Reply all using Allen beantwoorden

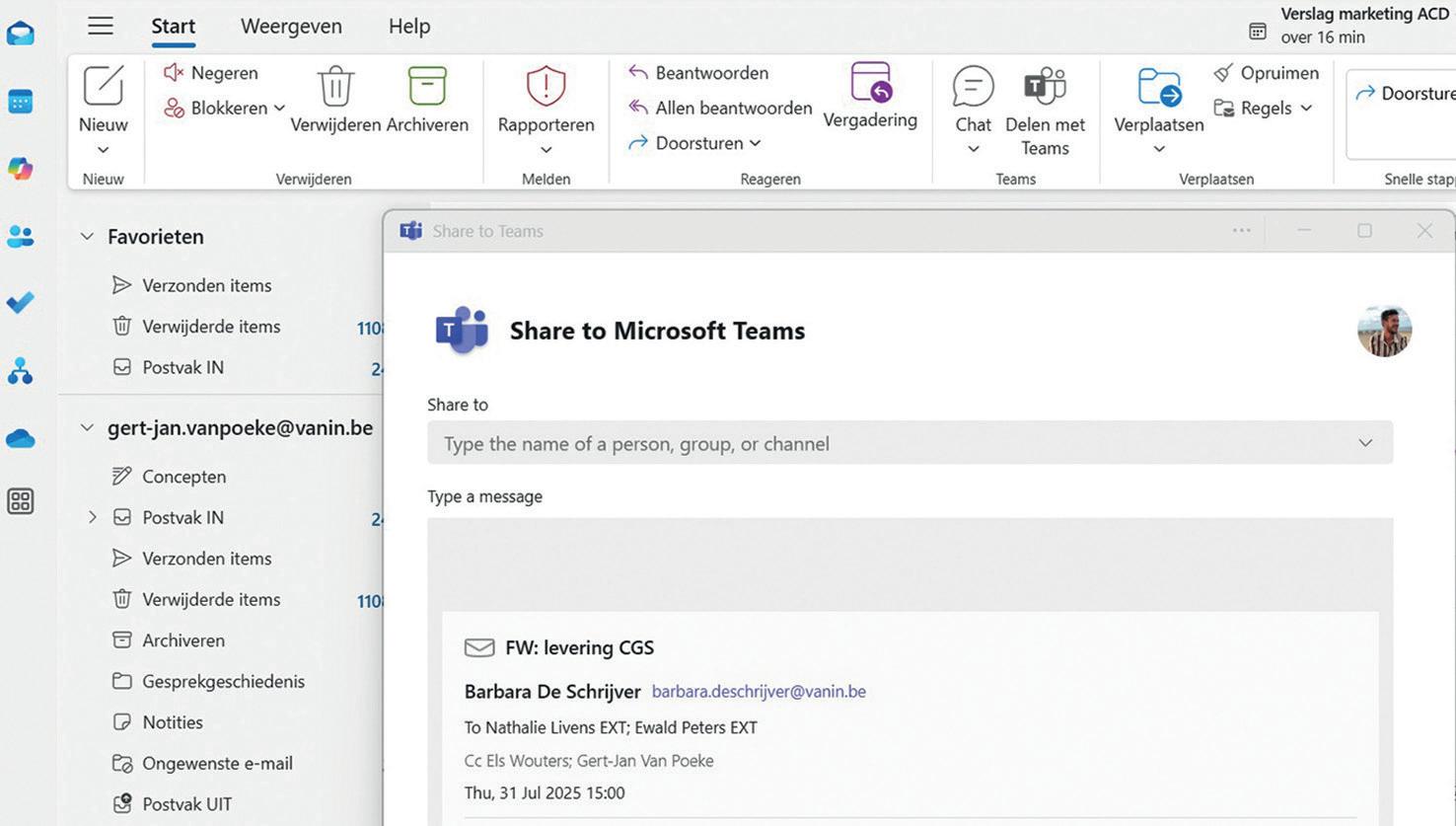720,108
